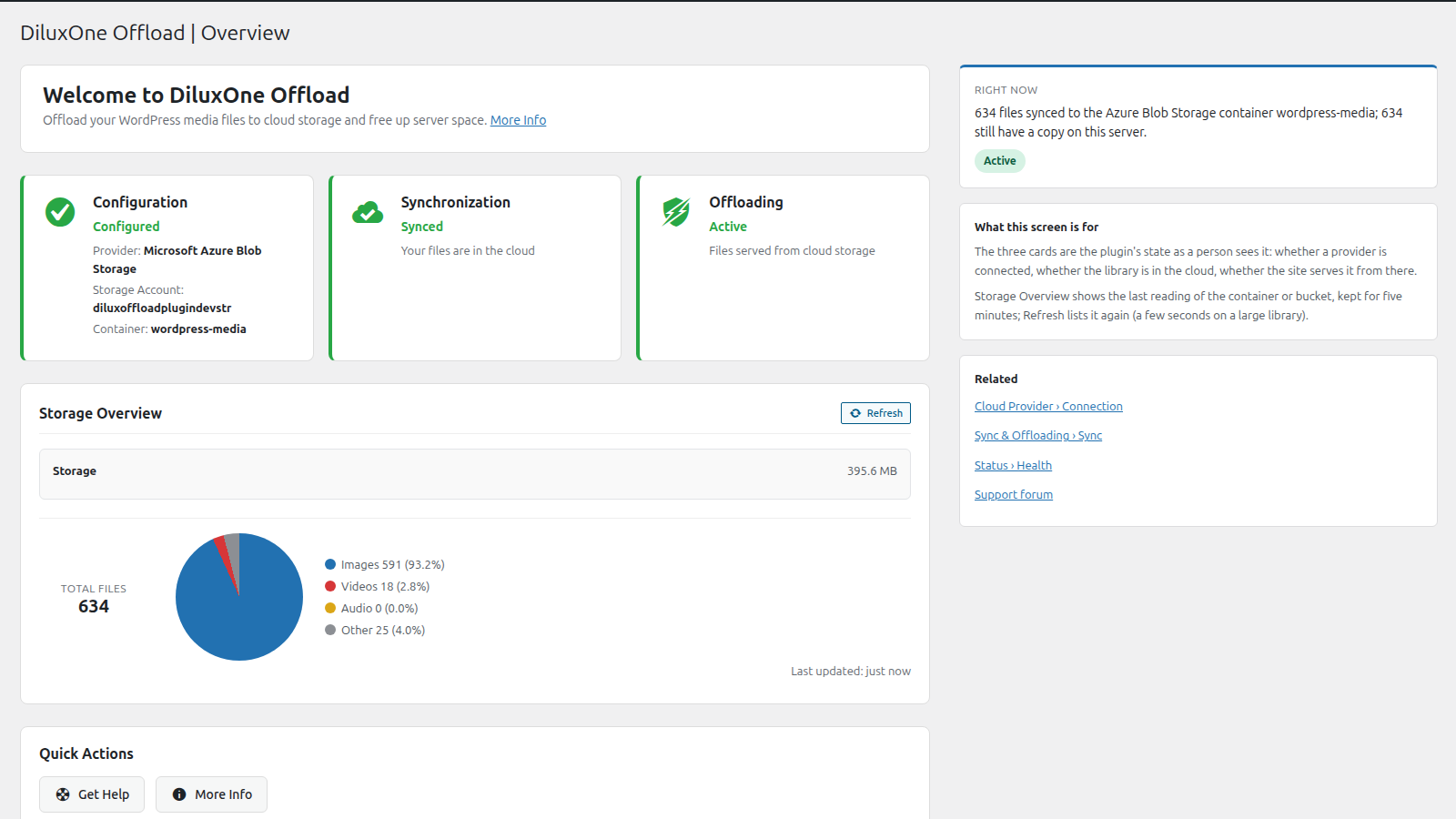The width and height of the screenshot is (1456, 819).
Task: Click the 'Synced' status text
Action: [x=422, y=227]
